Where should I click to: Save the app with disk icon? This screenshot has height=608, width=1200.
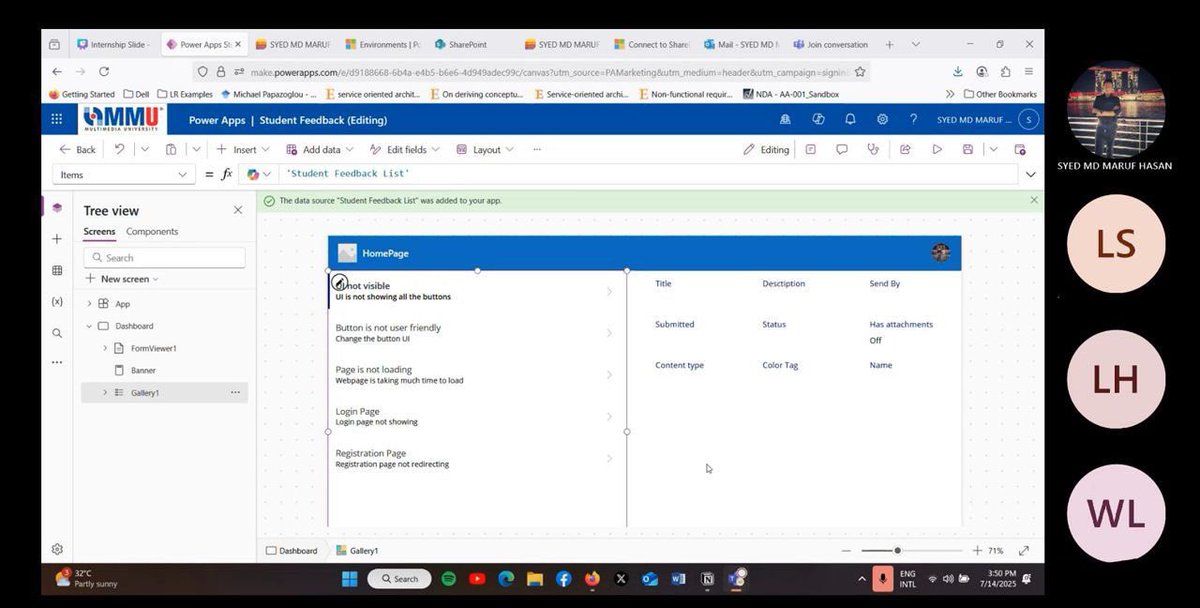(968, 149)
